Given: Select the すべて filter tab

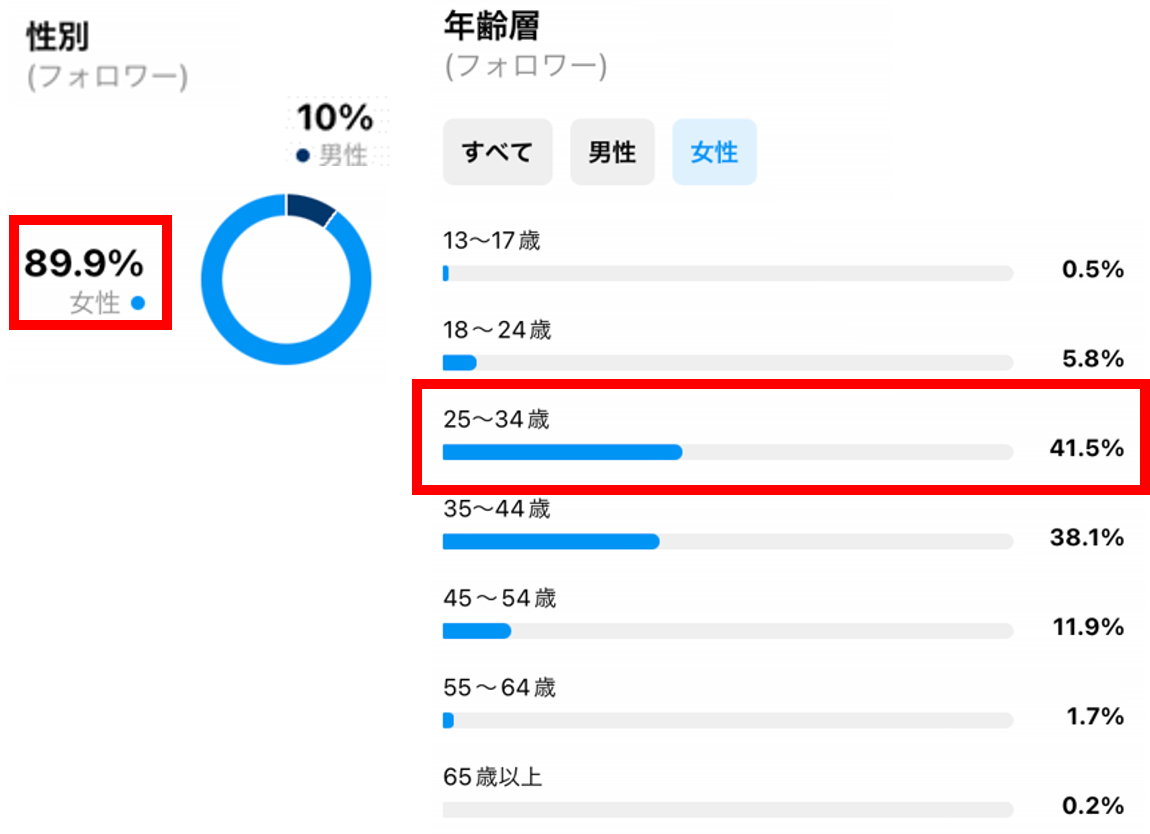Looking at the screenshot, I should [497, 153].
